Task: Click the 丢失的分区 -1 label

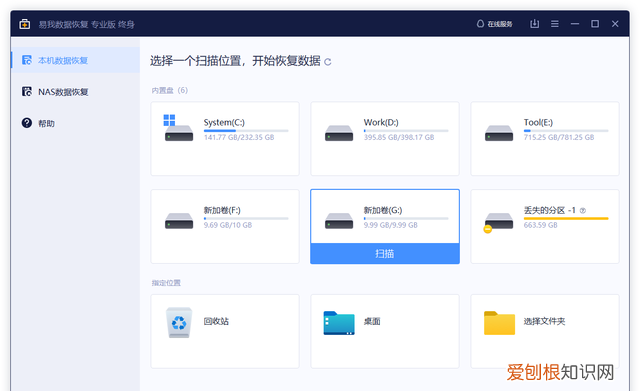Action: tap(549, 210)
